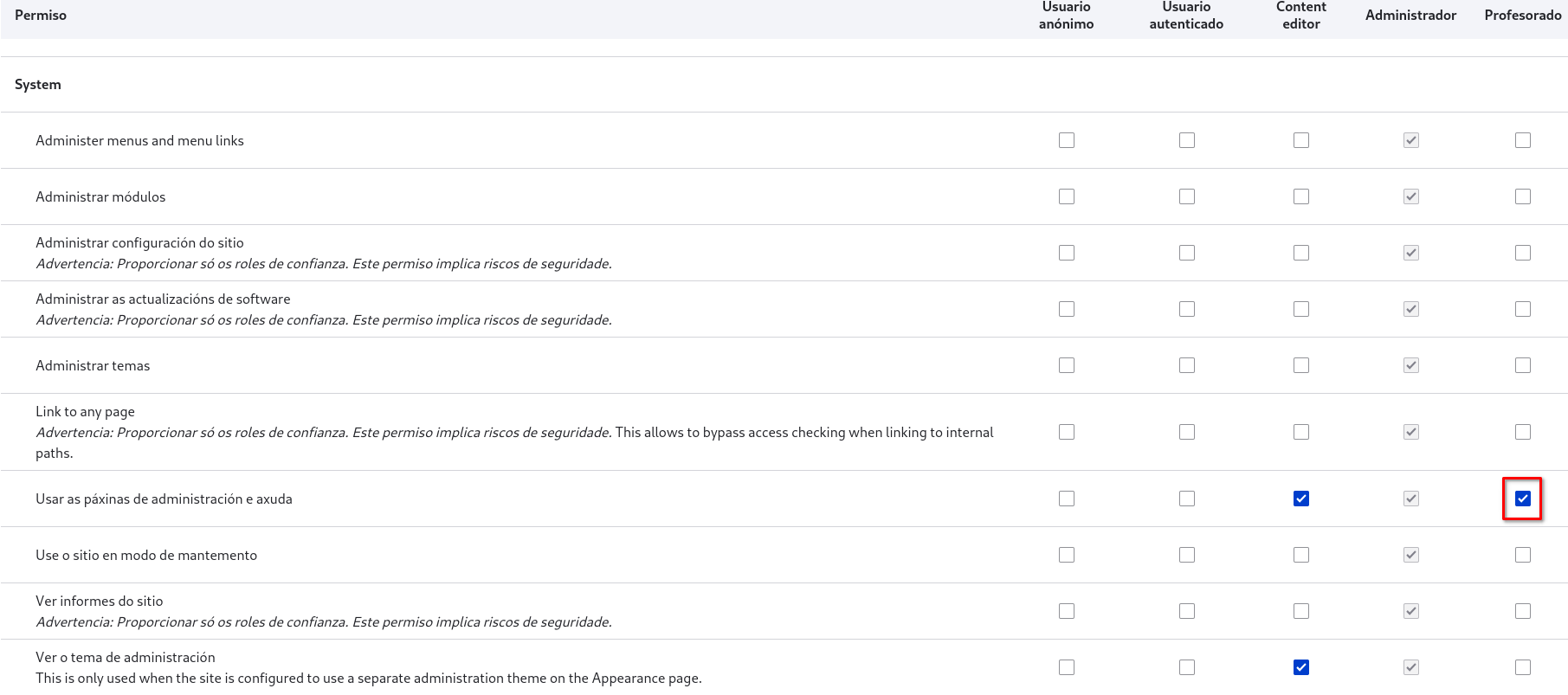The width and height of the screenshot is (1568, 695).
Task: Click the System section heading
Action: pos(38,85)
